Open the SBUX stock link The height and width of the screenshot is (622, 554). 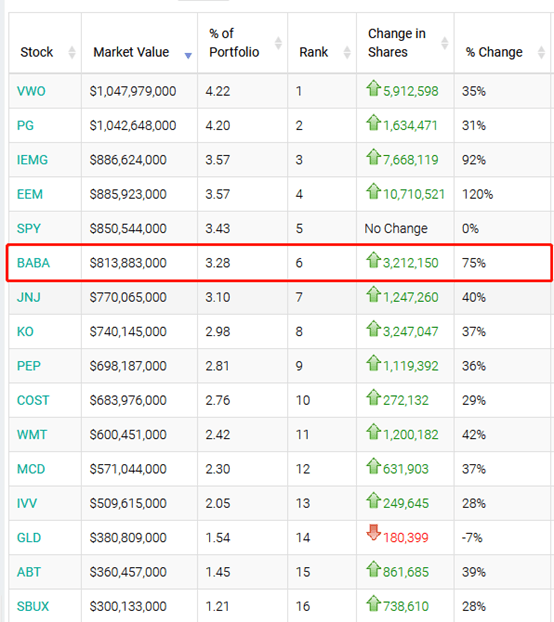33,607
